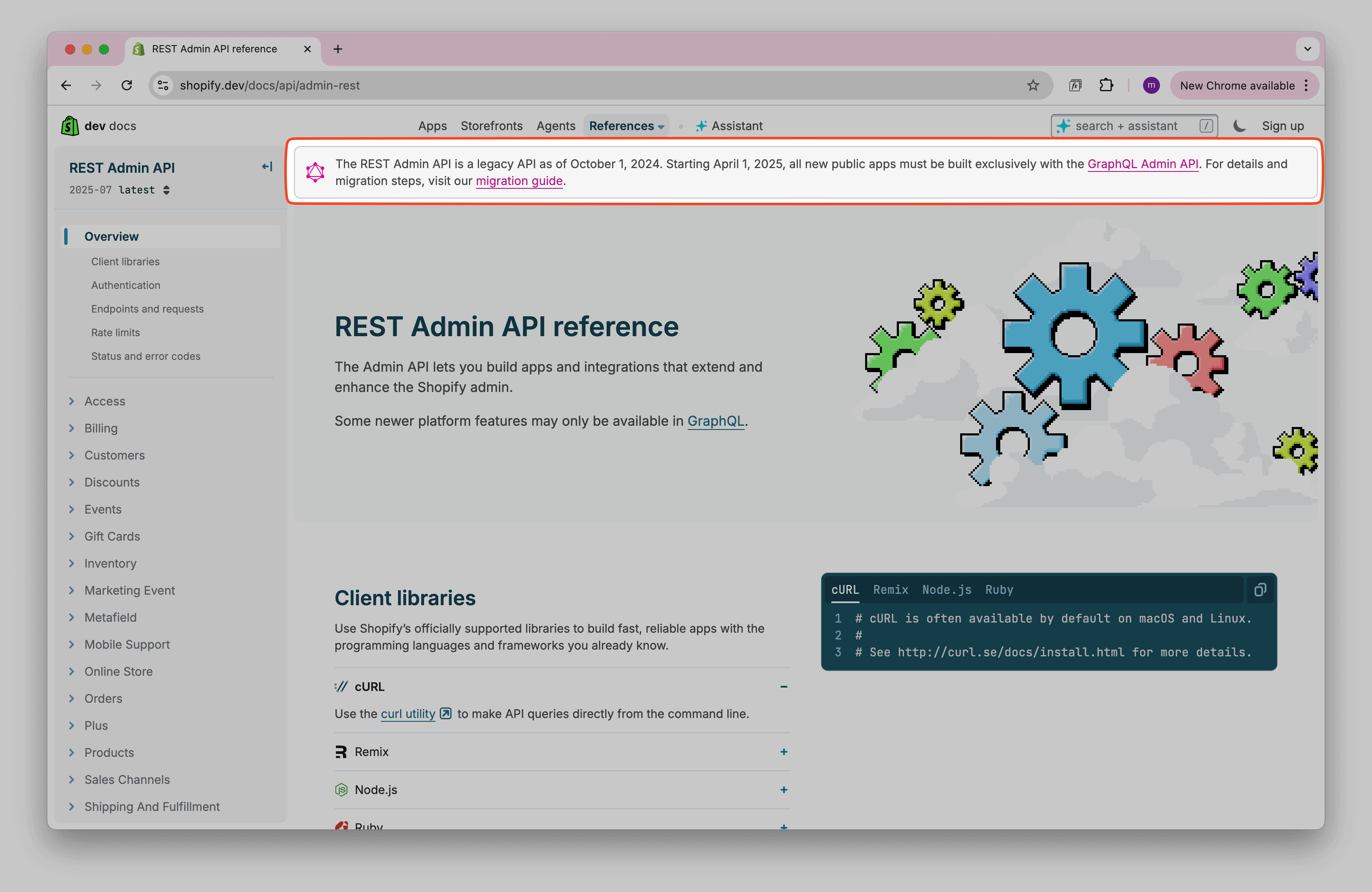The height and width of the screenshot is (892, 1372).
Task: Open the migration guide link
Action: click(x=519, y=181)
